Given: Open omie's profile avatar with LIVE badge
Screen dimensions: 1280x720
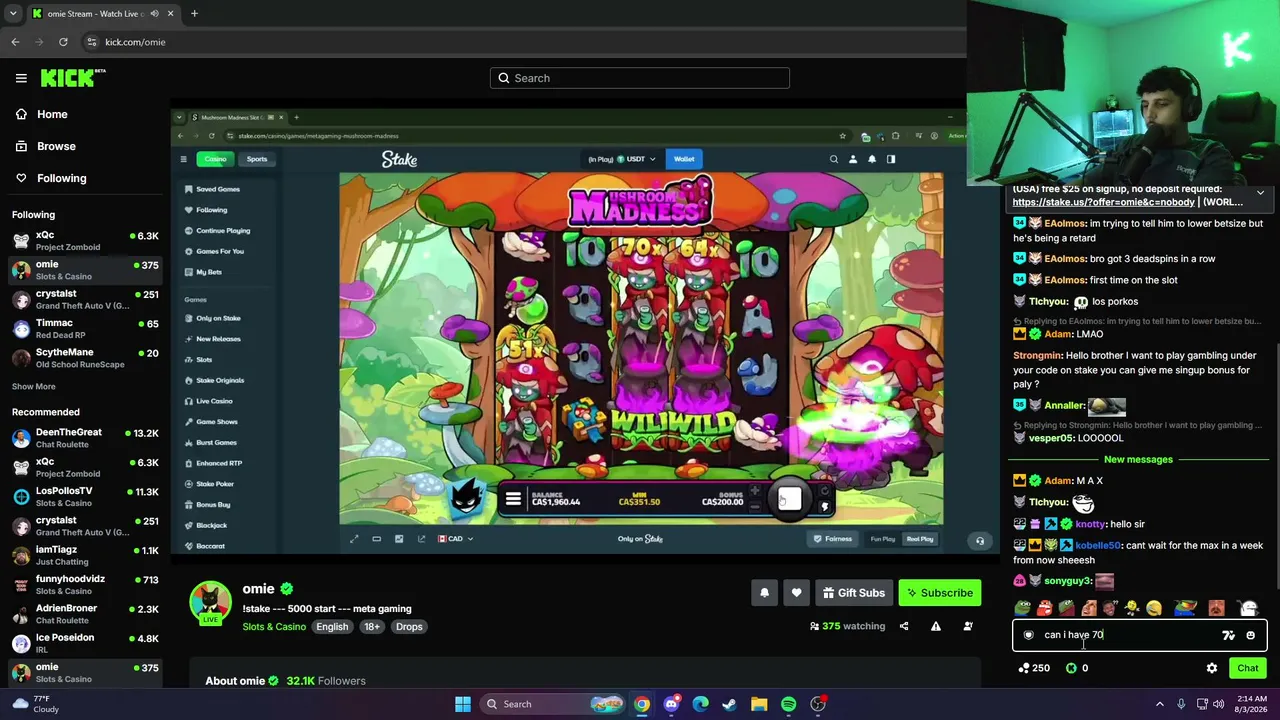Looking at the screenshot, I should (210, 601).
